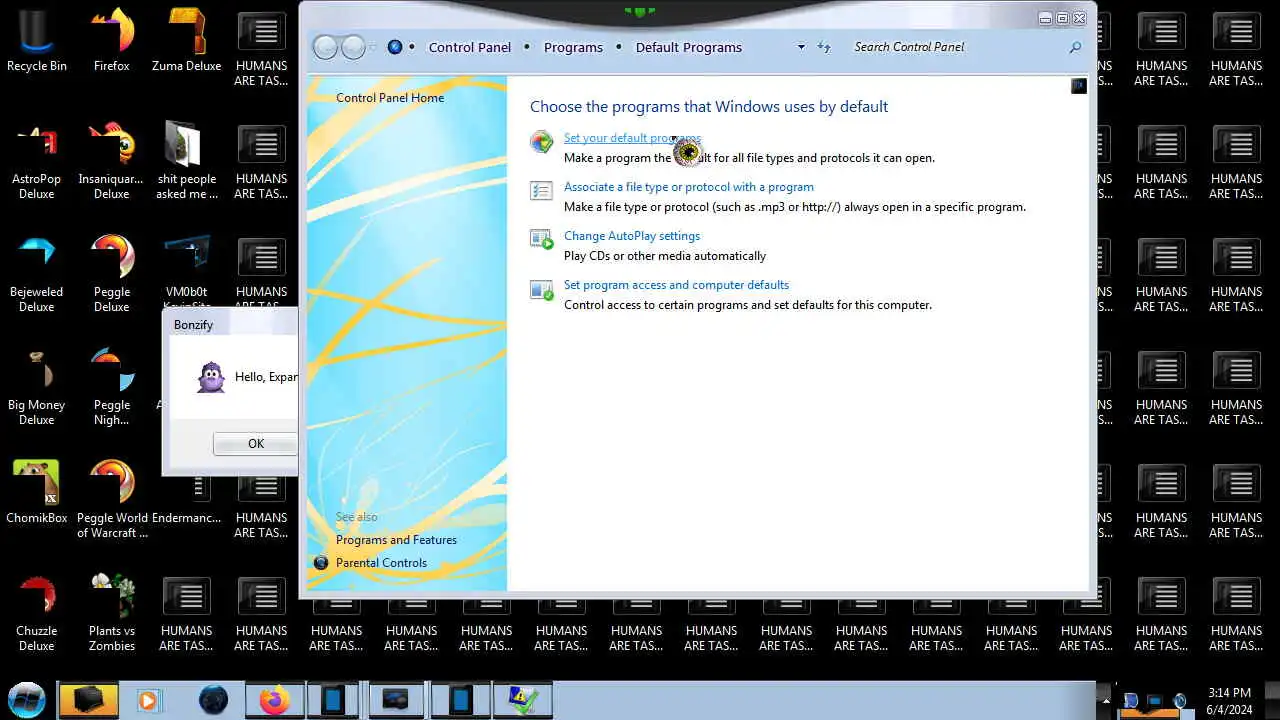This screenshot has width=1280, height=720.
Task: Go forward in the Control Panel window
Action: coord(353,47)
